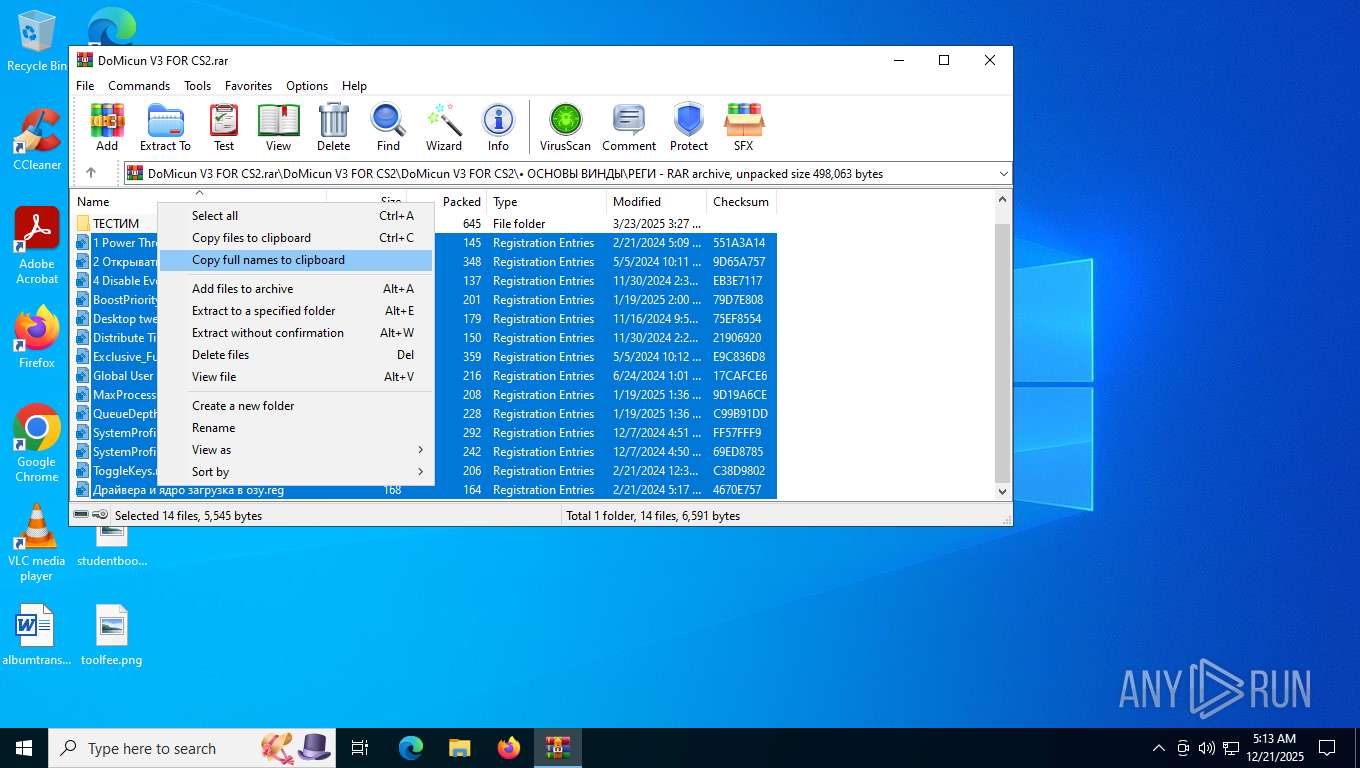
Task: Choose View file in context menu
Action: click(x=296, y=377)
